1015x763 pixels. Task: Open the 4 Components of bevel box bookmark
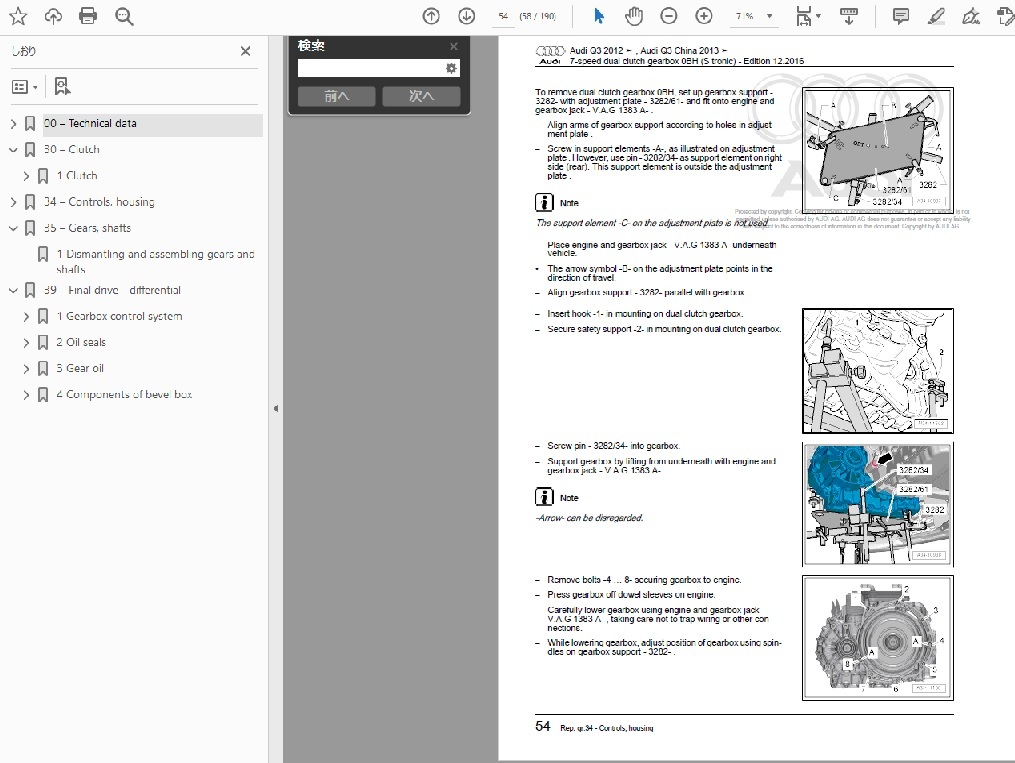pos(124,395)
